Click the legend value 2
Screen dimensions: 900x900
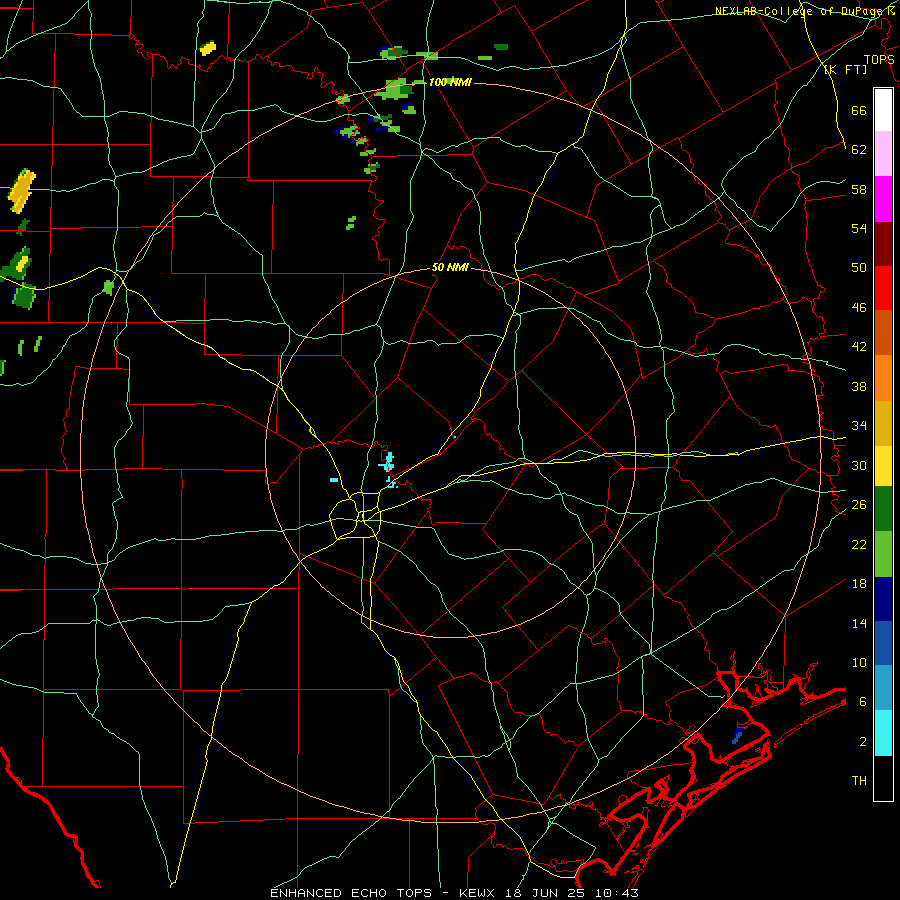(863, 742)
